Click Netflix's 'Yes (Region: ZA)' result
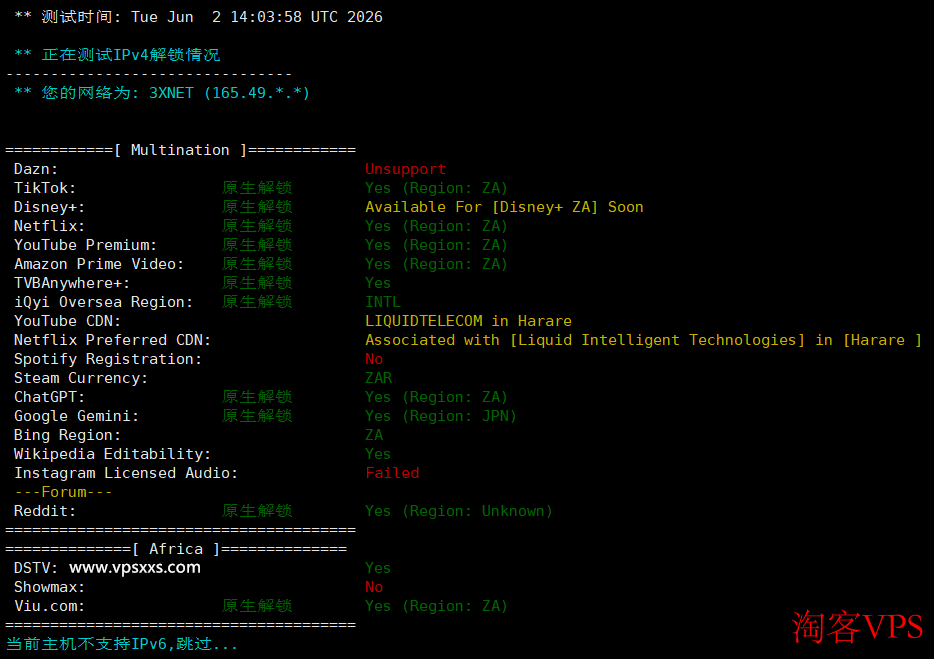Image resolution: width=934 pixels, height=659 pixels. coord(436,226)
